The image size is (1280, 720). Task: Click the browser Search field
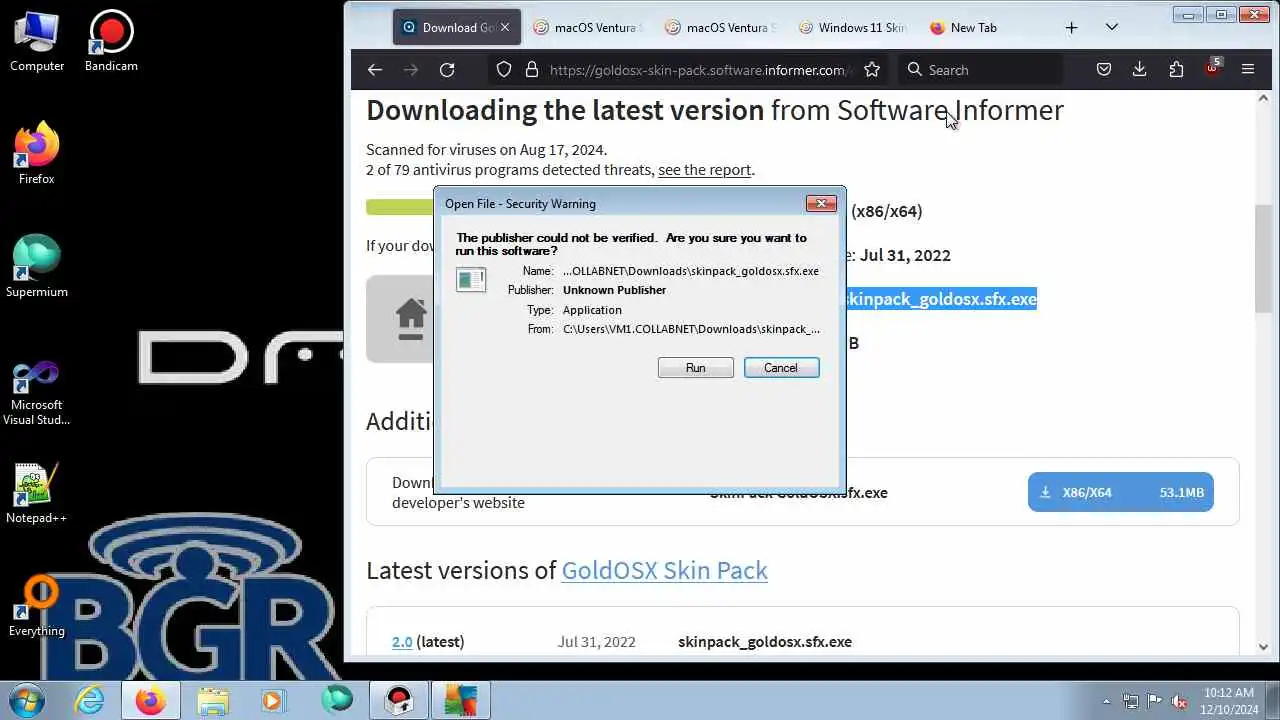coord(980,70)
